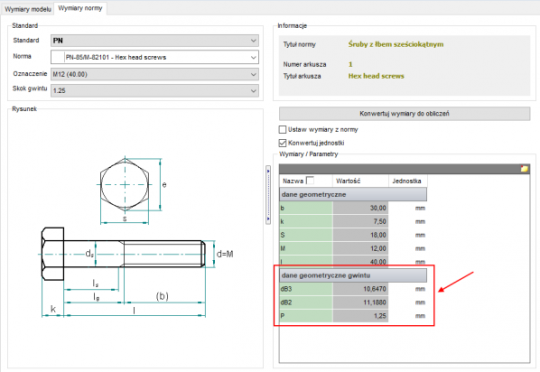This screenshot has height=372, width=540.
Task: Select the value 40,00 for parameter l
Action: [360, 261]
